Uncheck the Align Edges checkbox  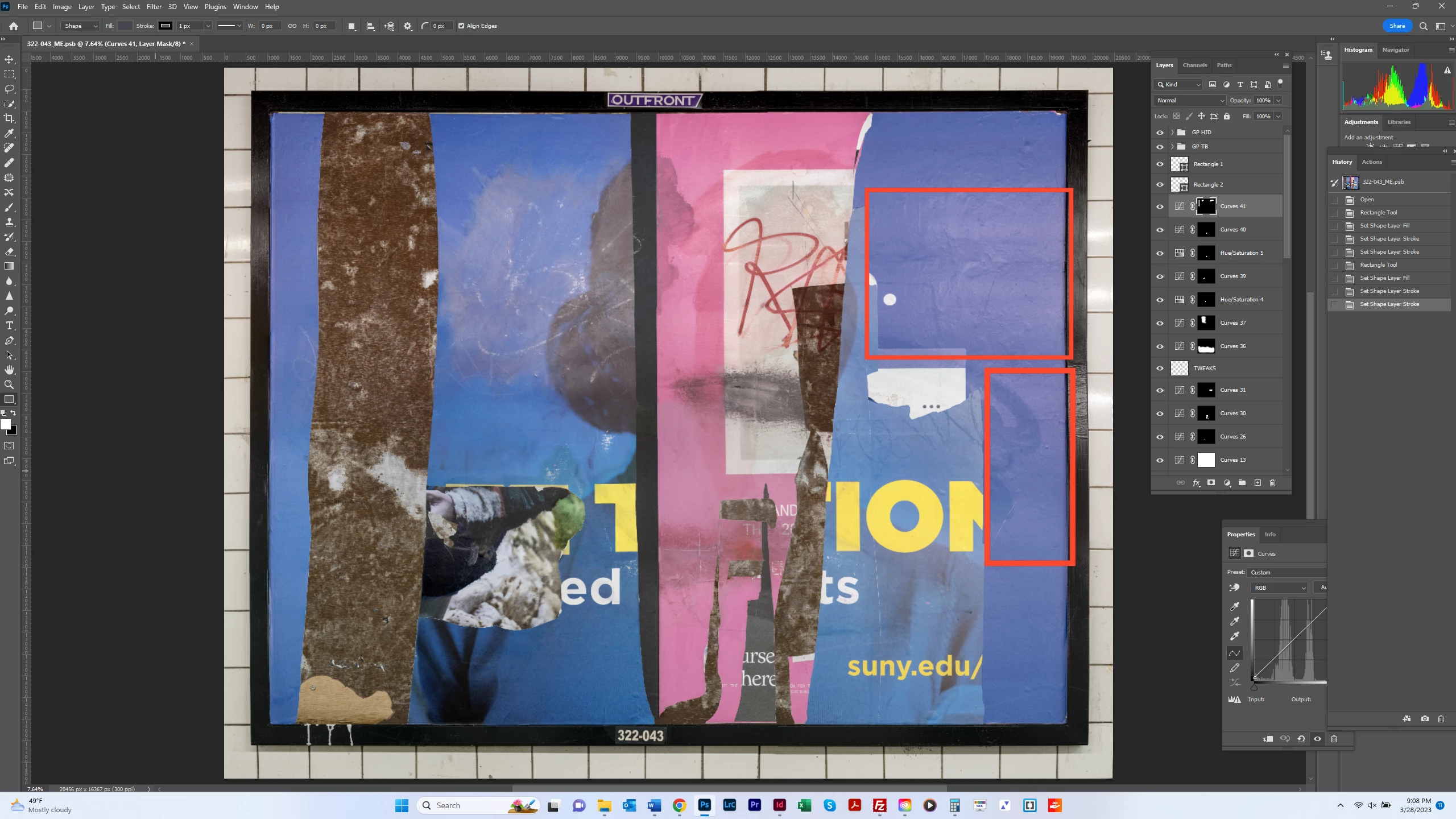[x=461, y=26]
